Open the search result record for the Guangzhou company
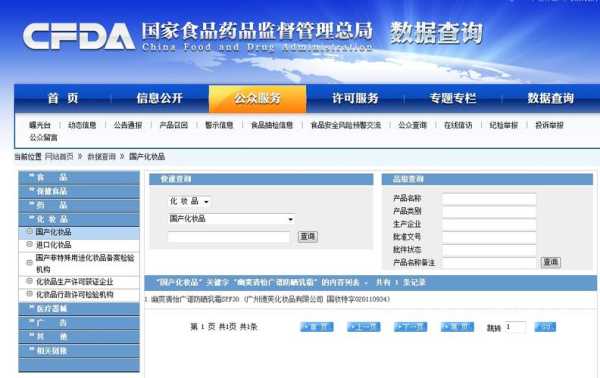600x378 pixels. click(x=270, y=299)
